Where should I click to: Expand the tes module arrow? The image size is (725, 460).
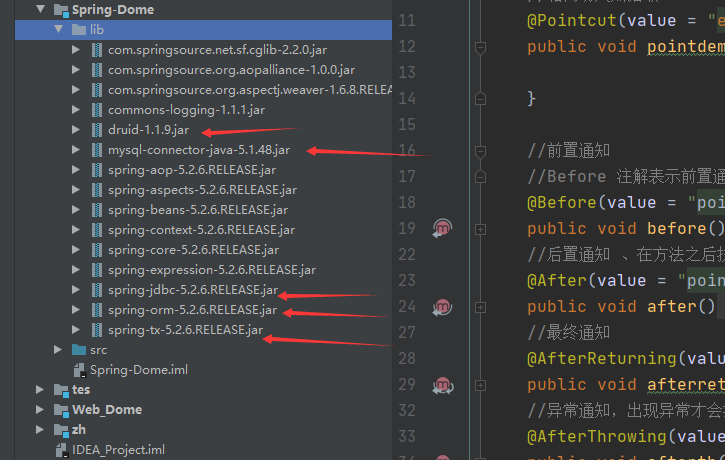click(40, 390)
